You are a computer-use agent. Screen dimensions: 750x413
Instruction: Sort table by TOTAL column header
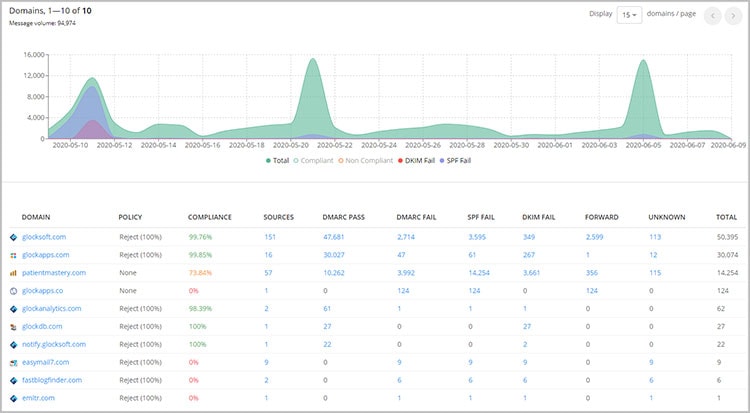tap(726, 217)
